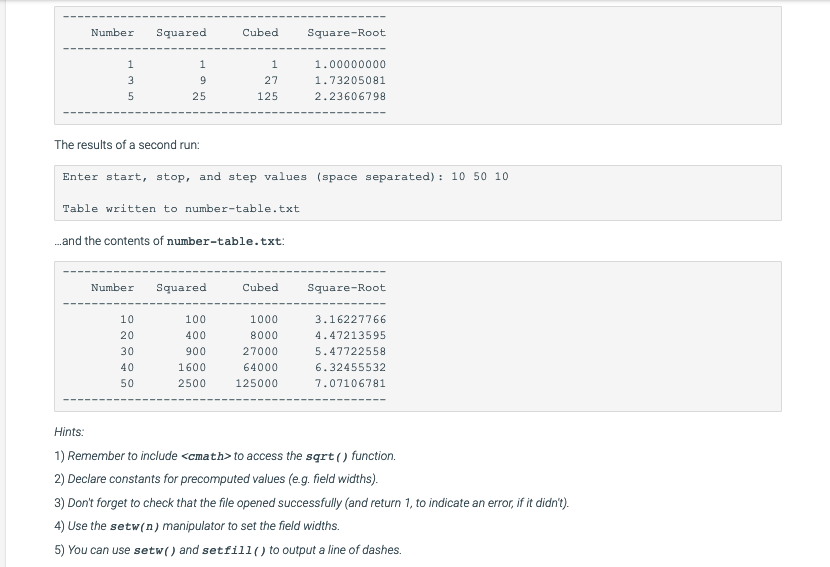
Task: Click the 'Cubed' header in the second table
Action: (x=260, y=288)
